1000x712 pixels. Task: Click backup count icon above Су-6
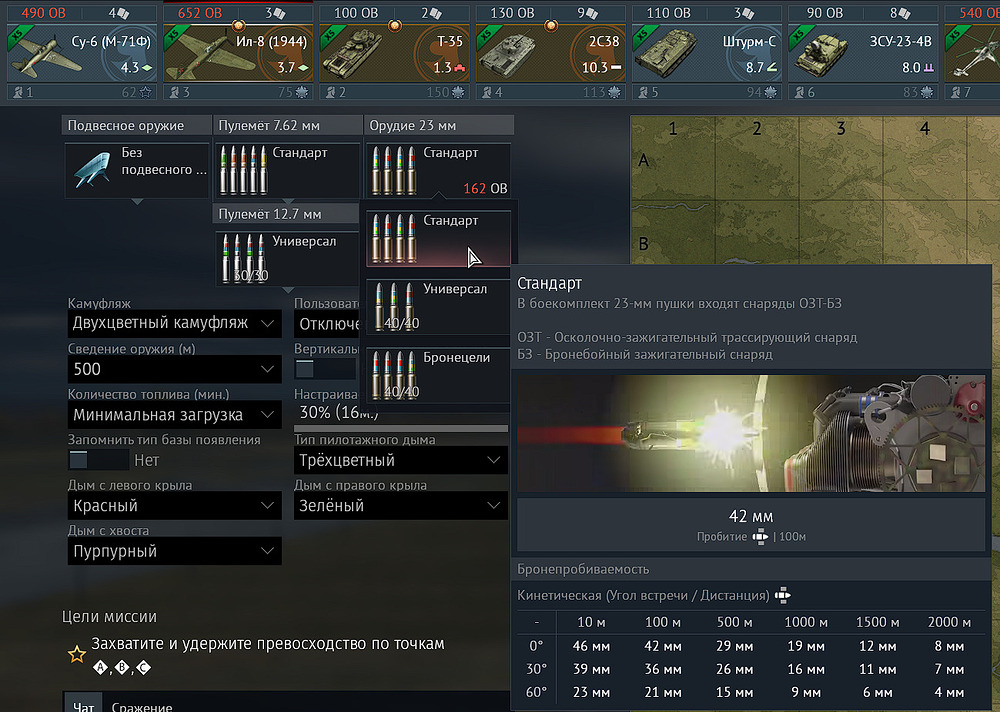point(122,13)
